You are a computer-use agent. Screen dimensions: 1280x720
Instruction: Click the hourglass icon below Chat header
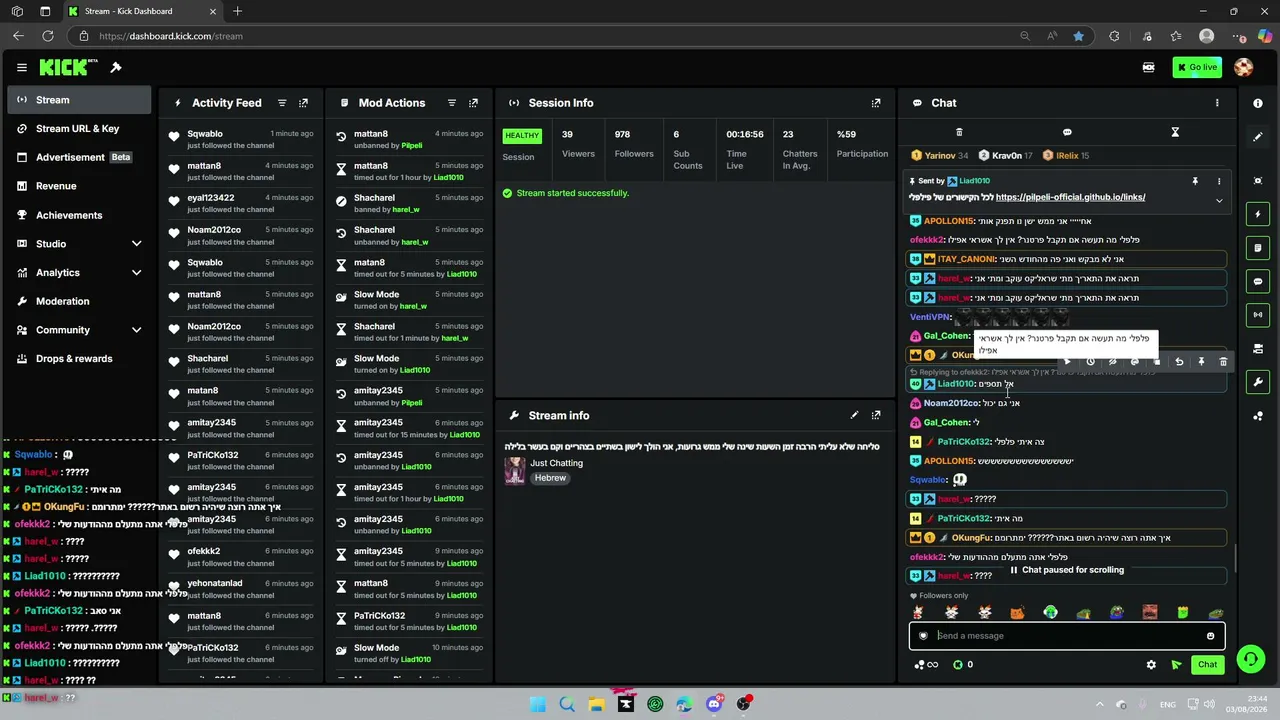point(1175,132)
